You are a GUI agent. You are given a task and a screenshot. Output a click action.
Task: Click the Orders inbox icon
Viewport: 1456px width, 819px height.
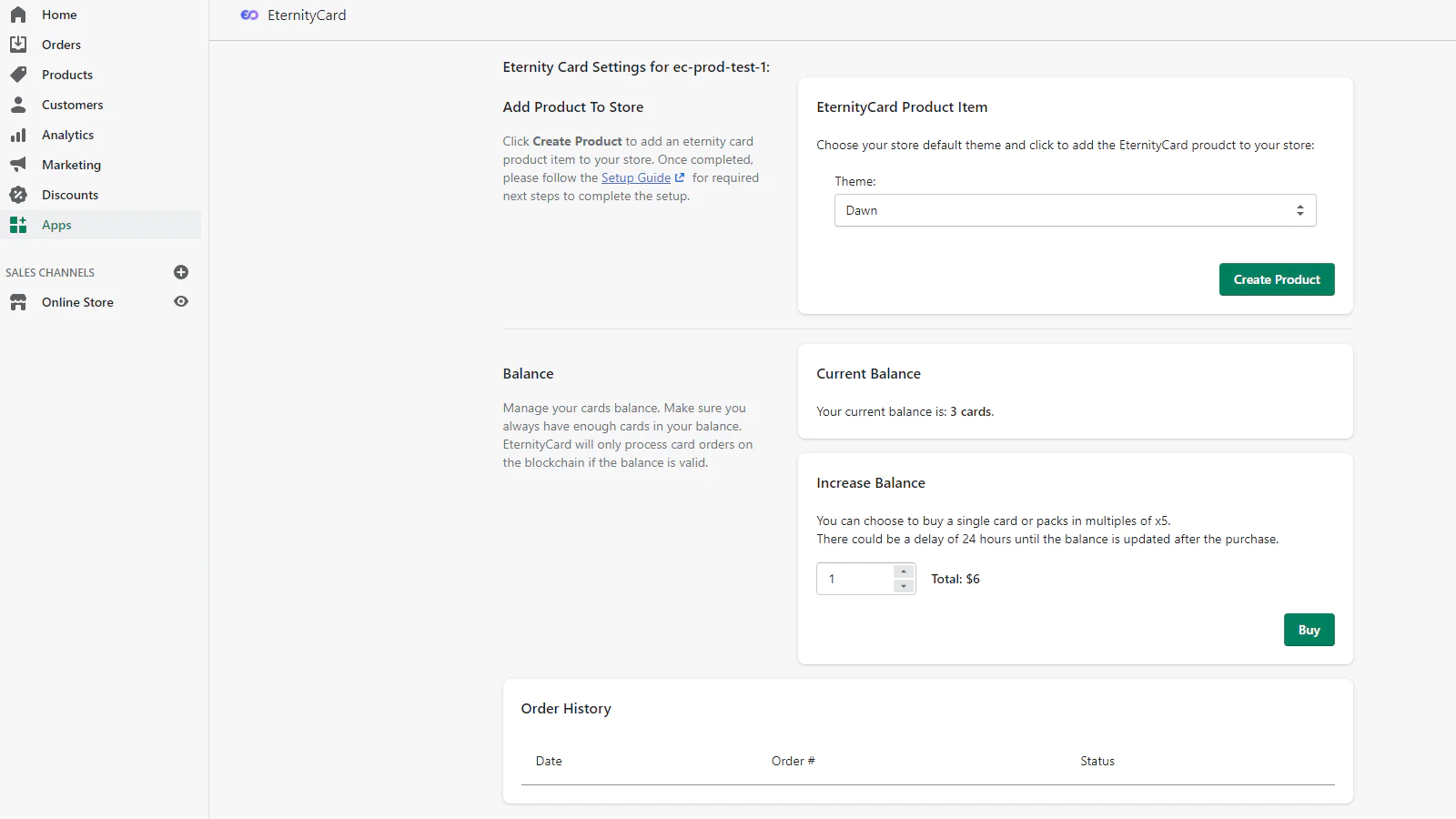[x=18, y=45]
